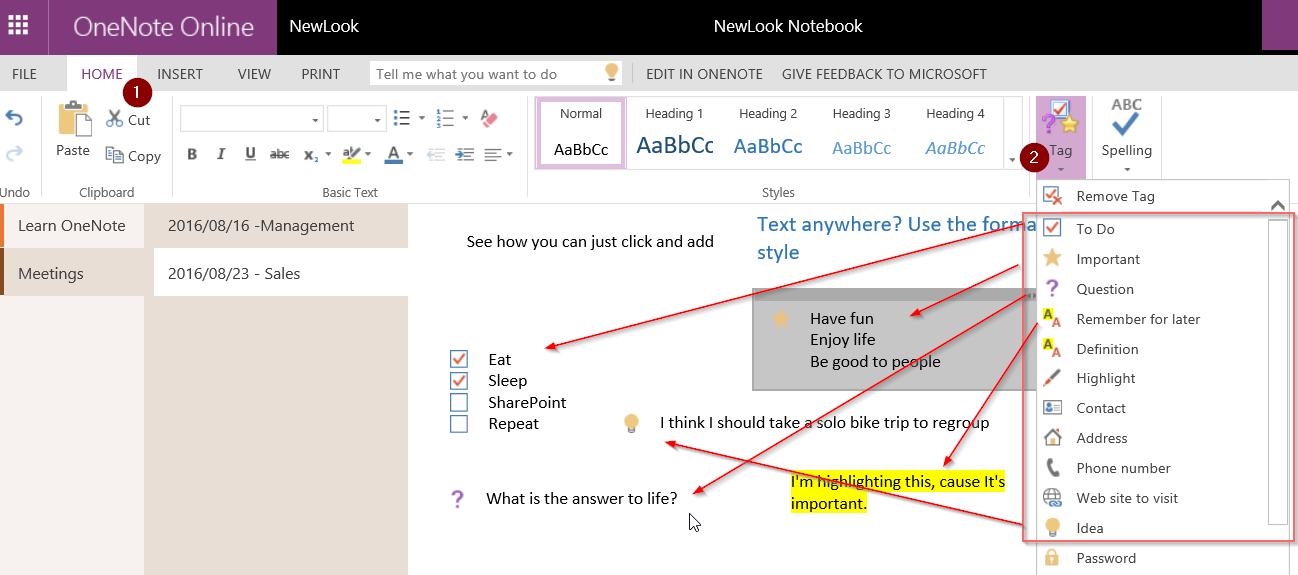Run the Spelling check tool

tap(1126, 131)
